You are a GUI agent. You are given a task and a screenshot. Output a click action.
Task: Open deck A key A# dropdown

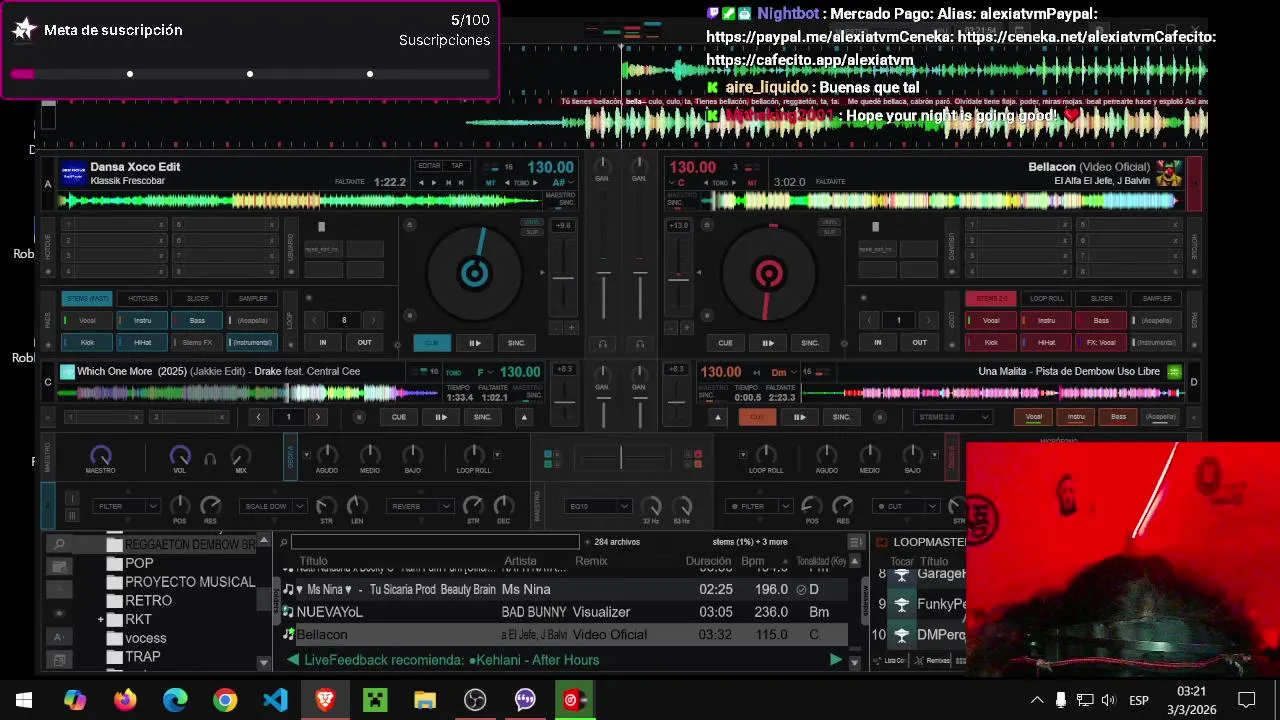coord(561,183)
